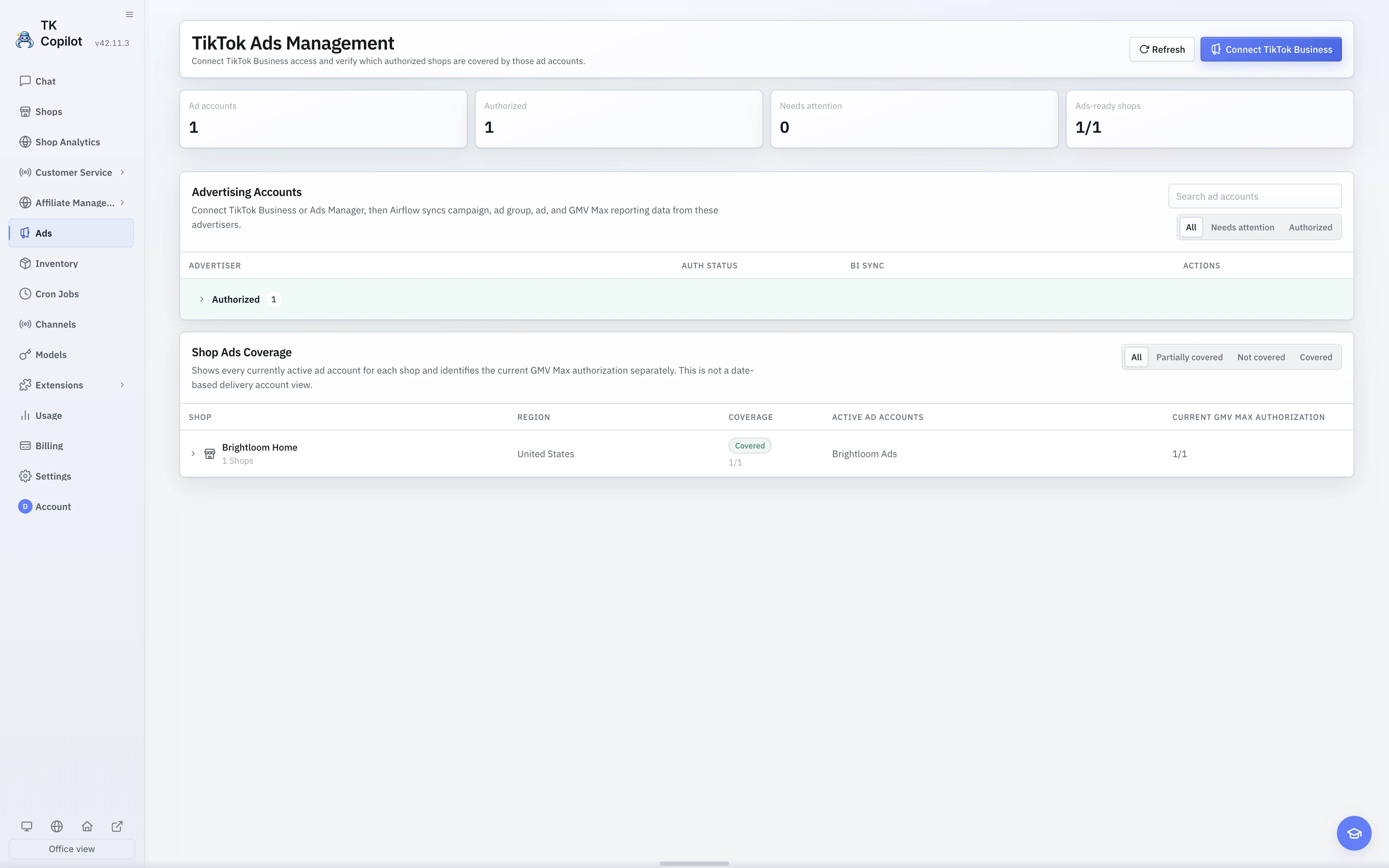The width and height of the screenshot is (1389, 868).
Task: Expand the Brightloom Home shop row
Action: coord(194,454)
